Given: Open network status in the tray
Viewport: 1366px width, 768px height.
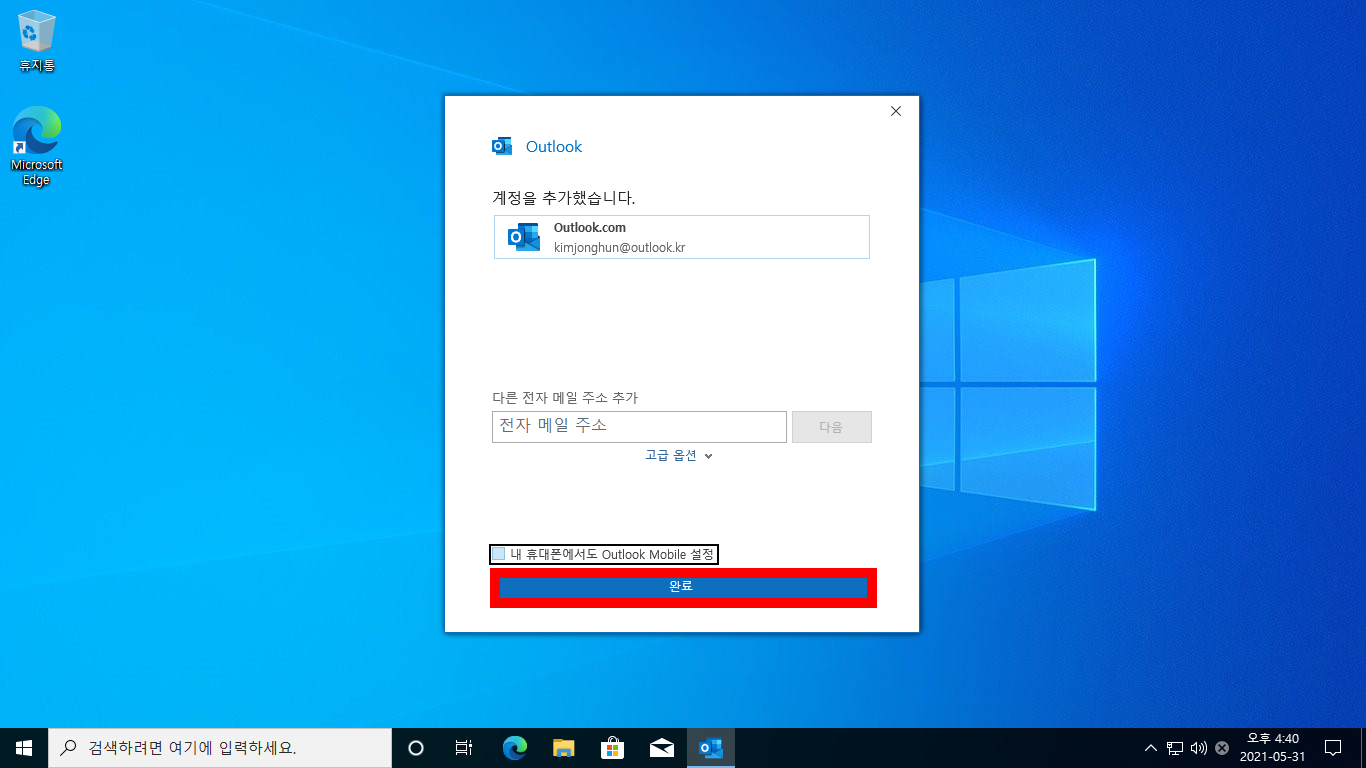Looking at the screenshot, I should click(x=1175, y=748).
